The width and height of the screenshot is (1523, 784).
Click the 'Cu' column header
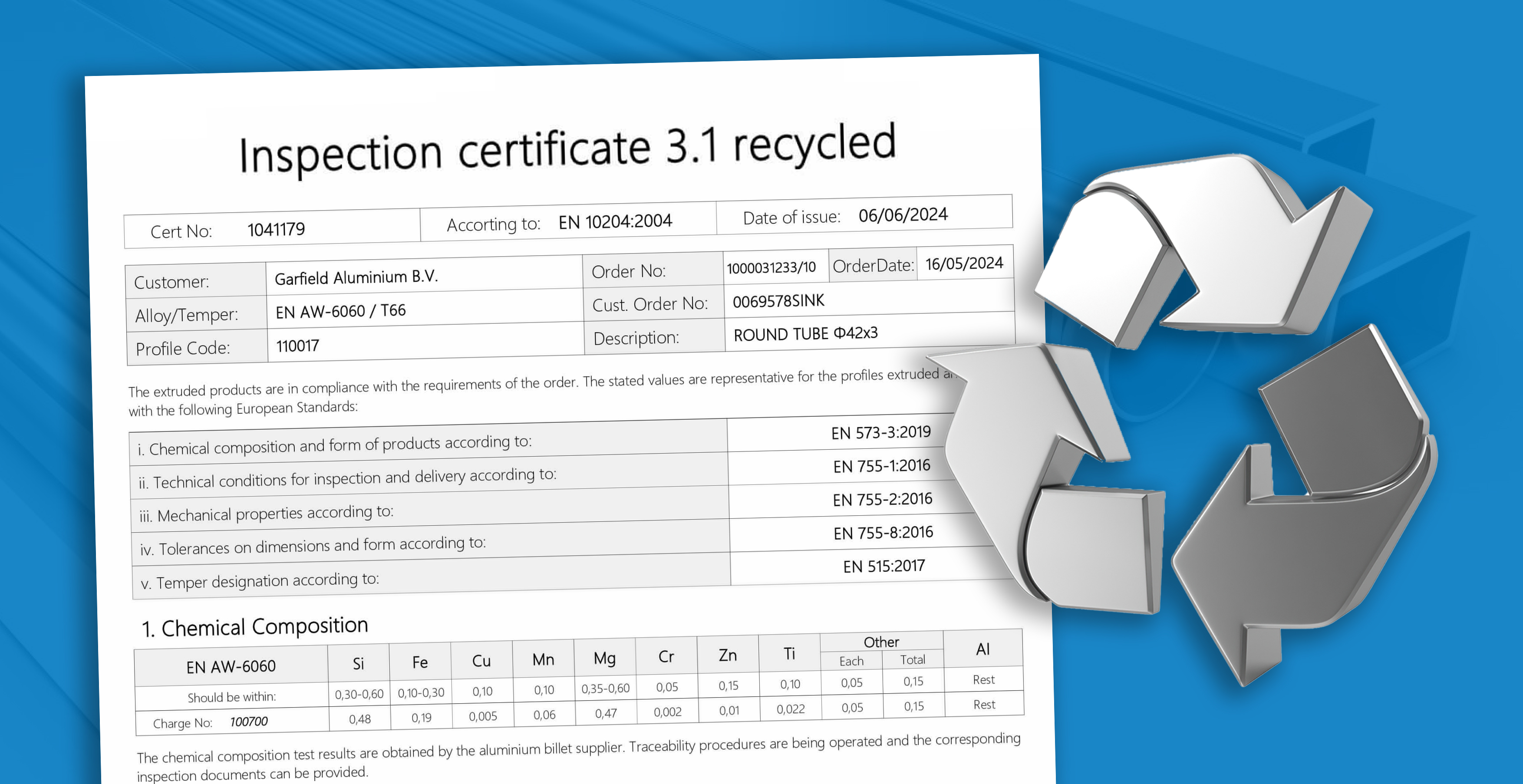click(x=481, y=660)
